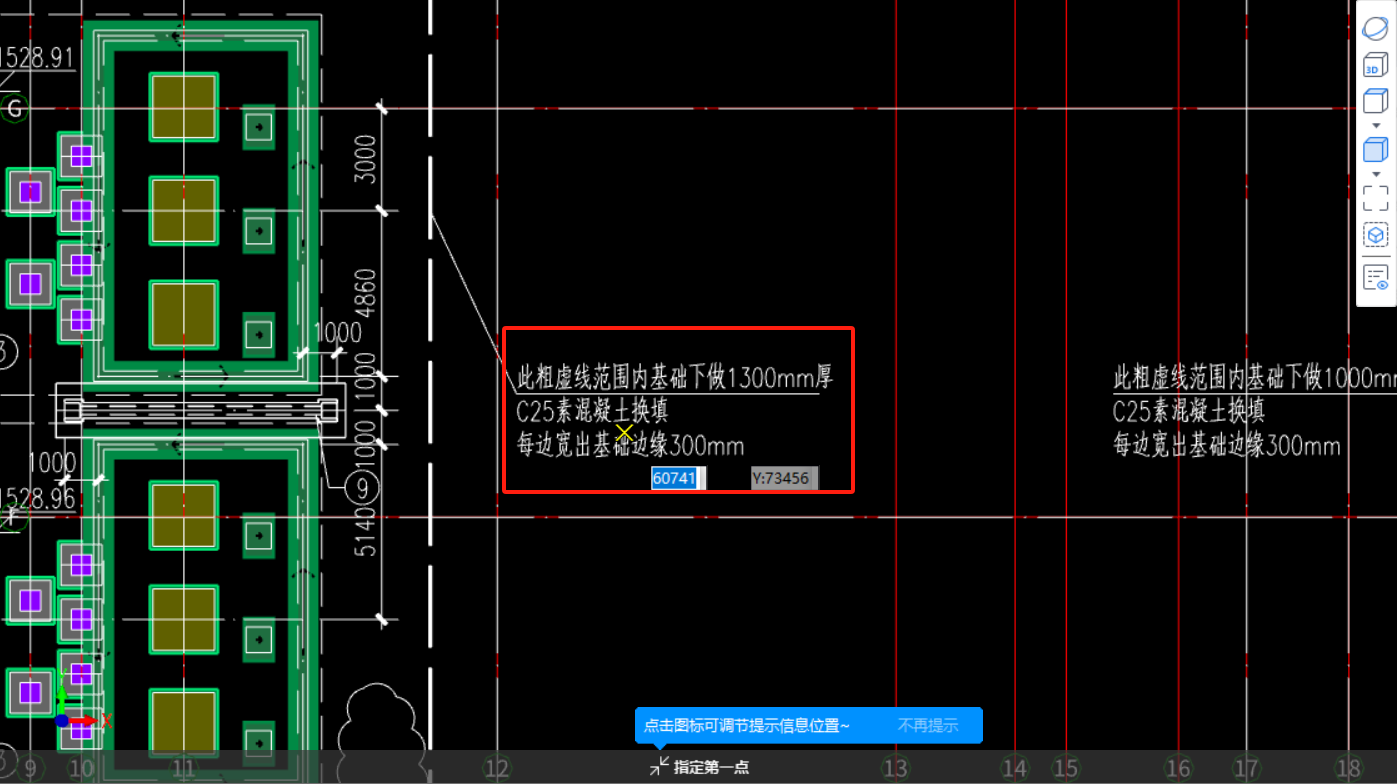Viewport: 1397px width, 784px height.
Task: Click axis label 13 at bottom
Action: tap(894, 768)
